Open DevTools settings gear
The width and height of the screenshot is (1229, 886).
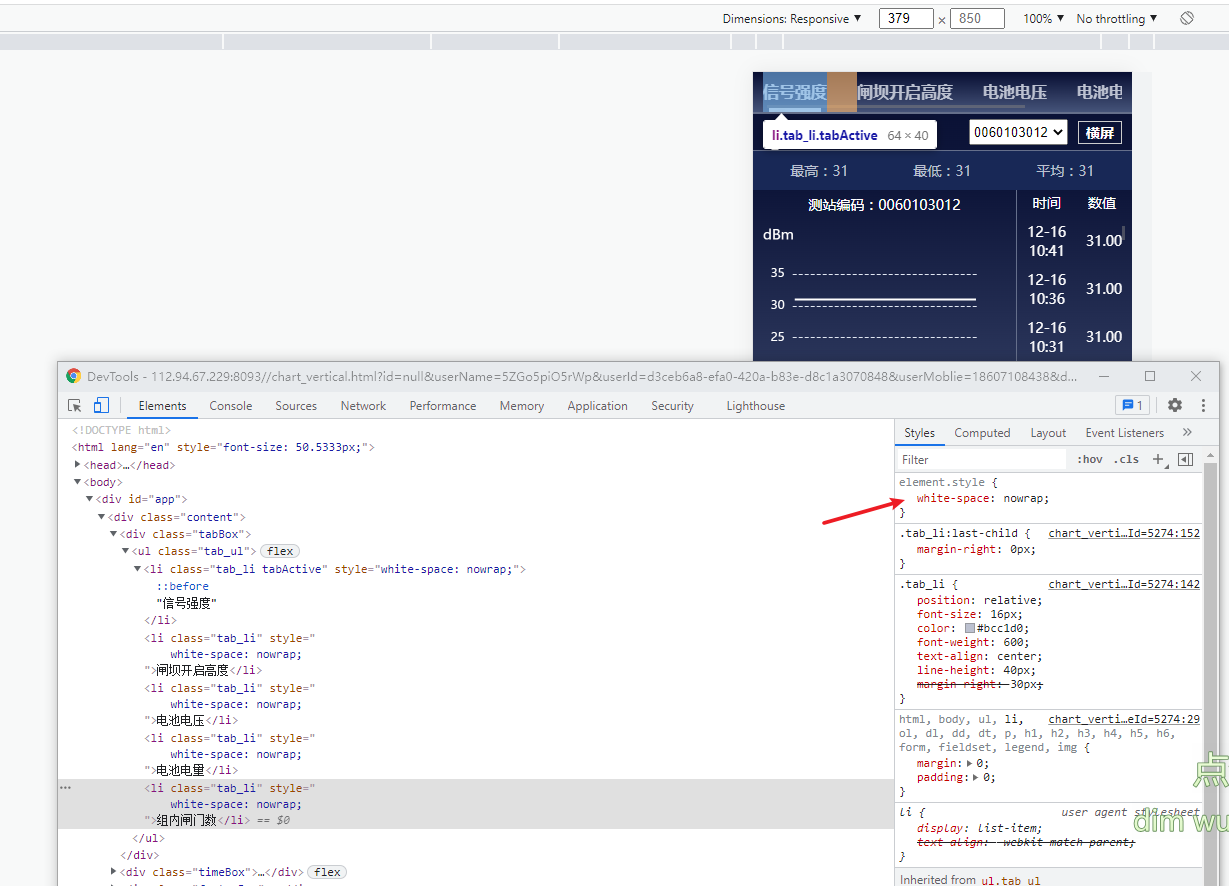[1175, 405]
